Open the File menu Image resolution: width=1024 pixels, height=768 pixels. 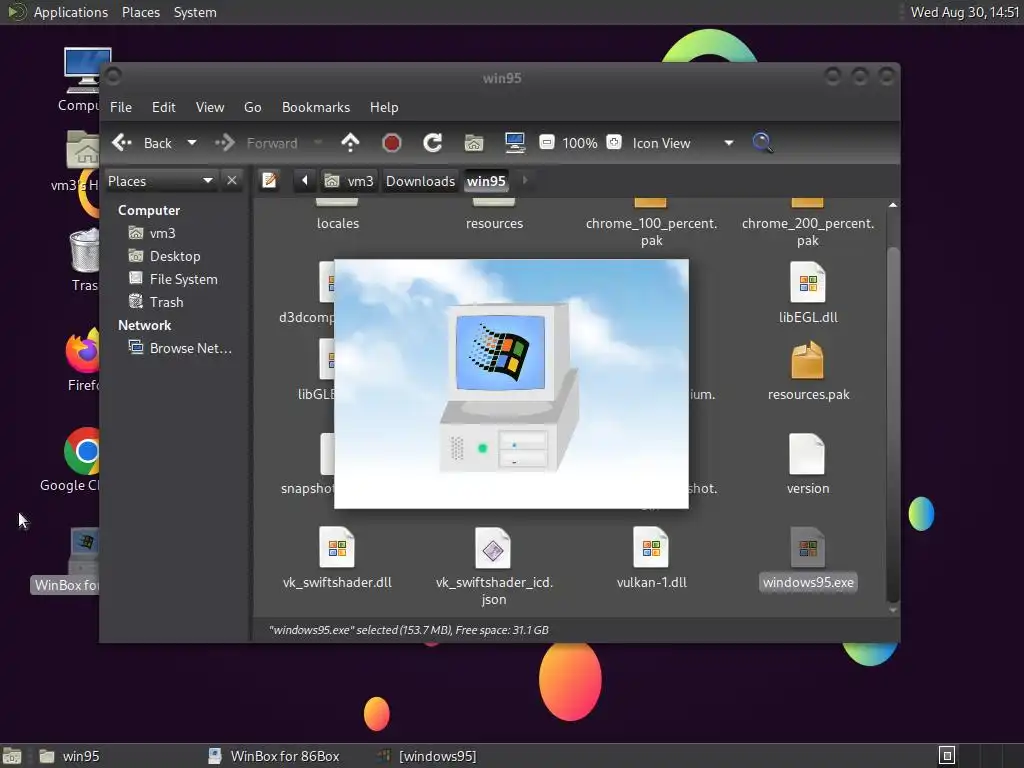point(121,107)
